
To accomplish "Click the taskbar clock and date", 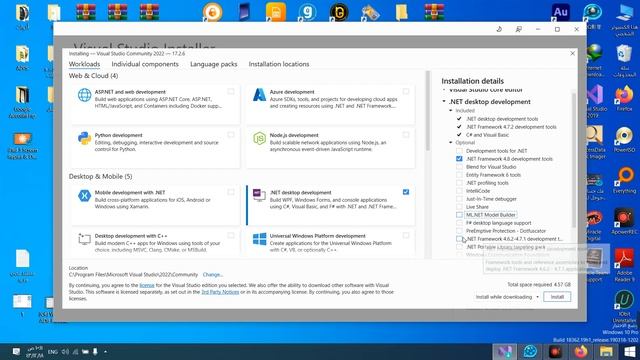I will [35, 351].
